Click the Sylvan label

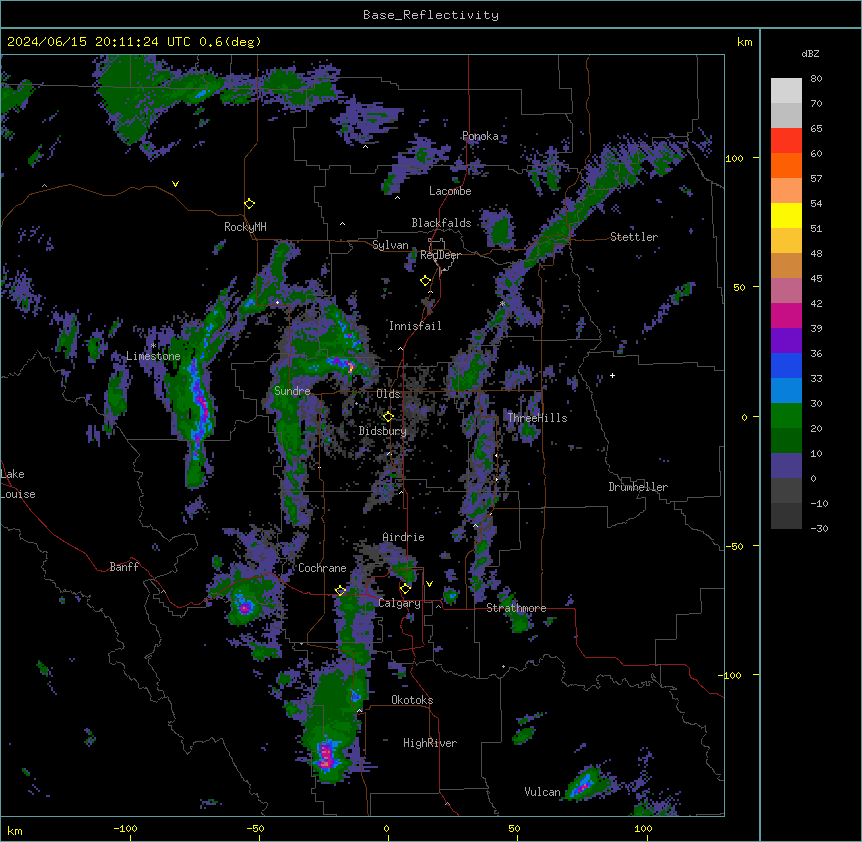390,245
